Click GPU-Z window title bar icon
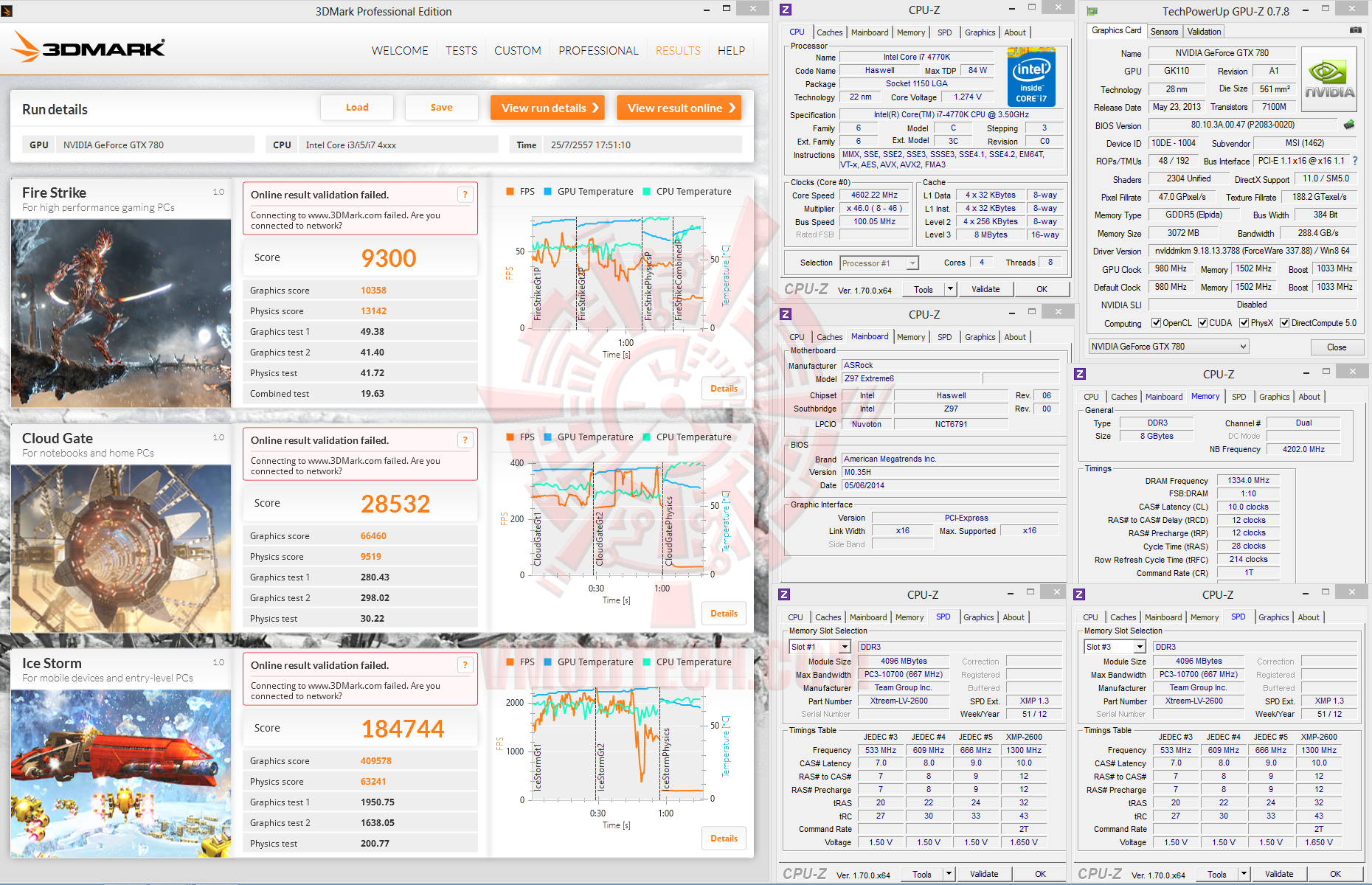1372x885 pixels. coord(1092,11)
